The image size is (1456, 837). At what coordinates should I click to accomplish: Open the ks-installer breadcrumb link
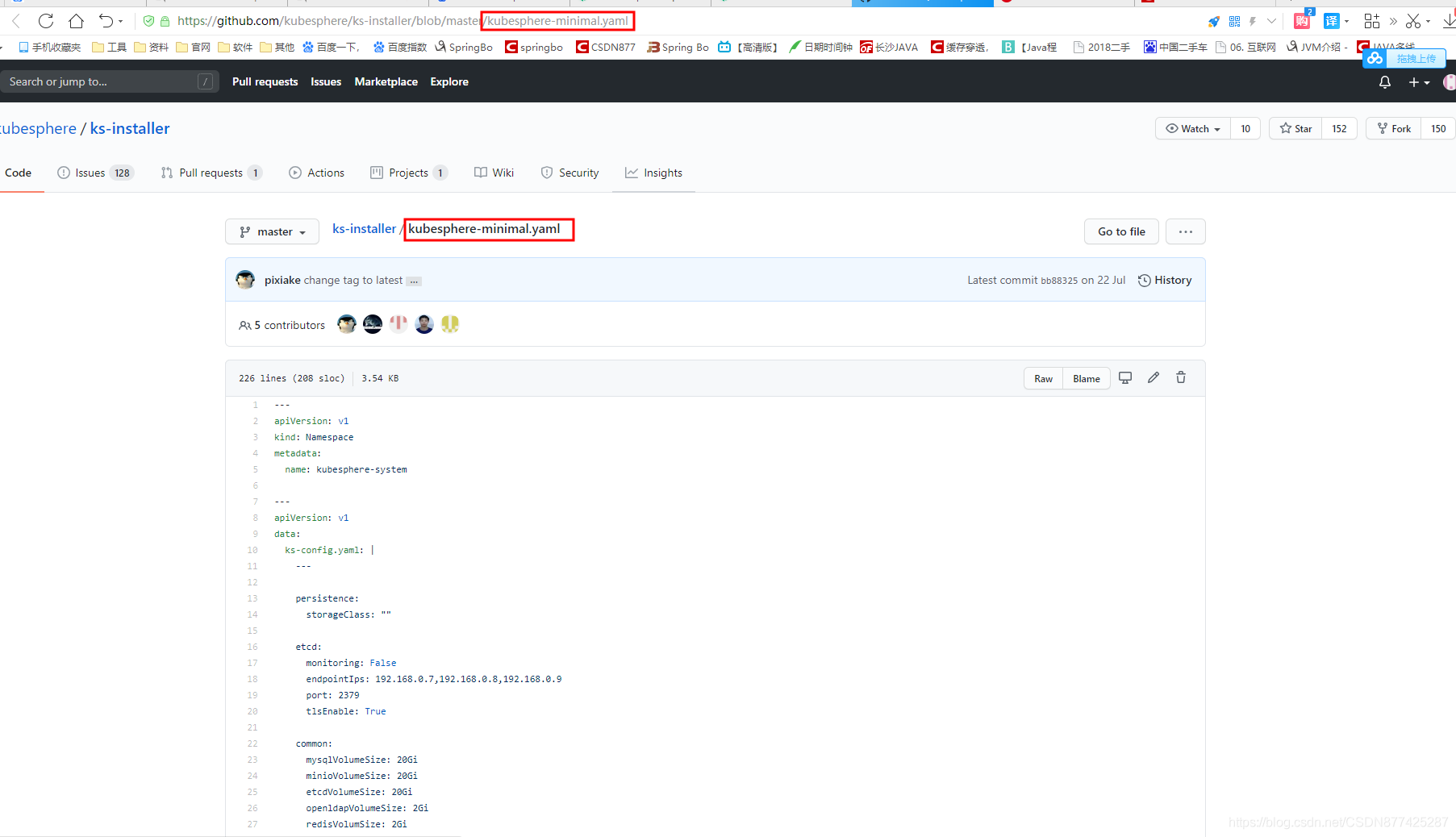pos(364,229)
